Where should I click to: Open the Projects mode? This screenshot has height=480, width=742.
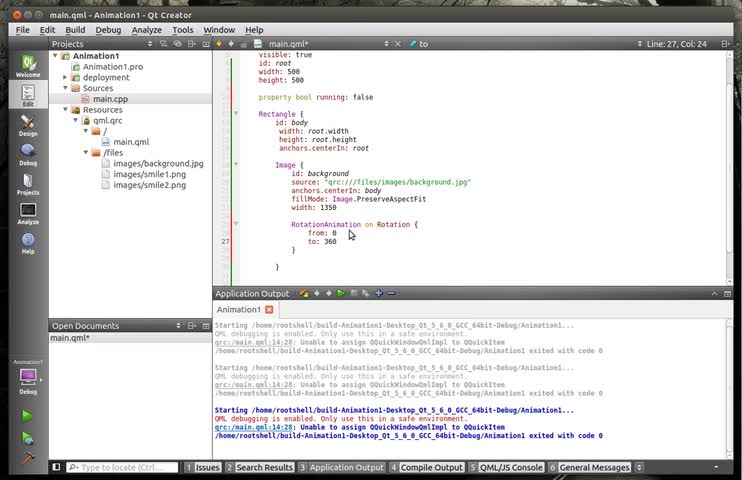28,184
